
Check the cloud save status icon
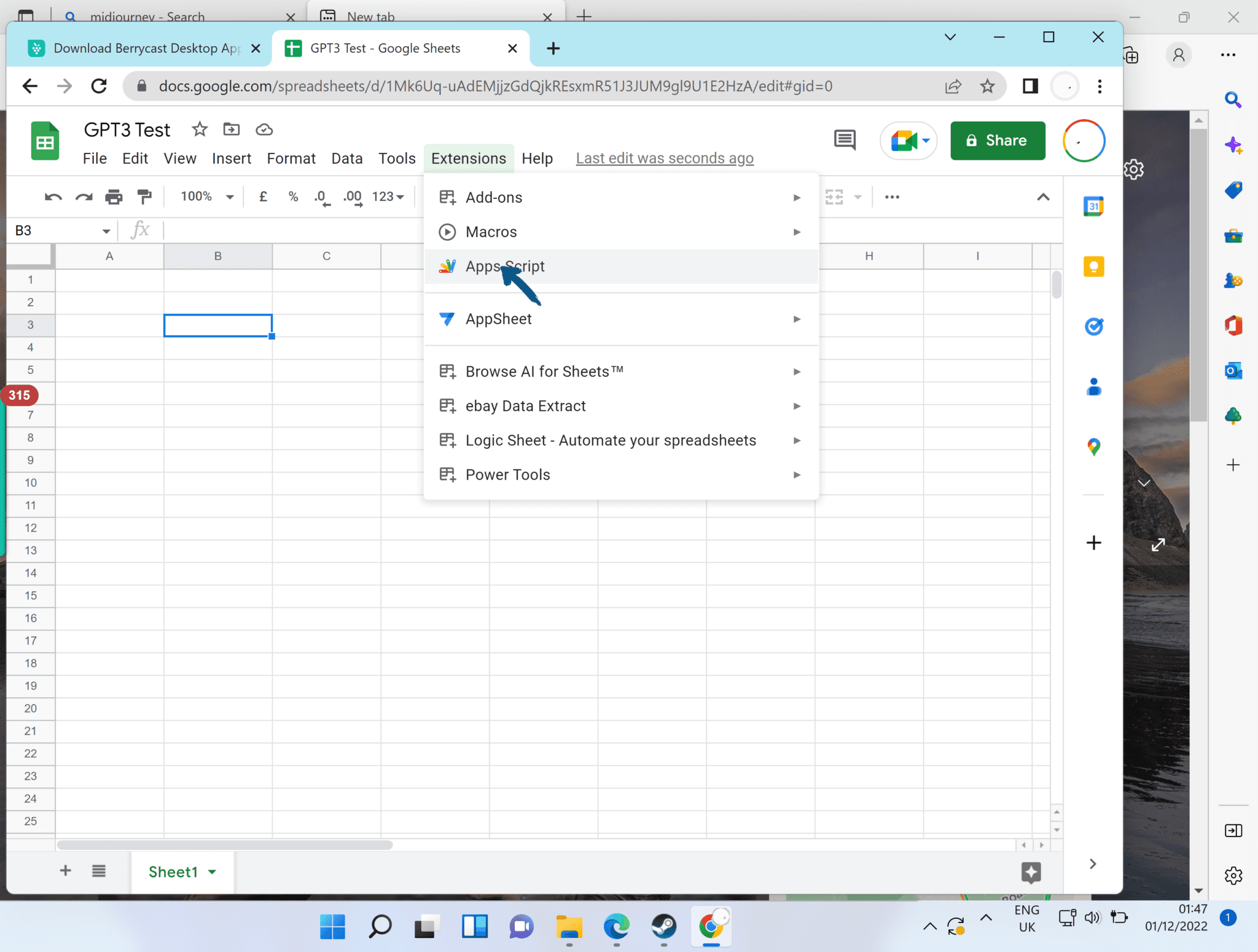click(264, 129)
